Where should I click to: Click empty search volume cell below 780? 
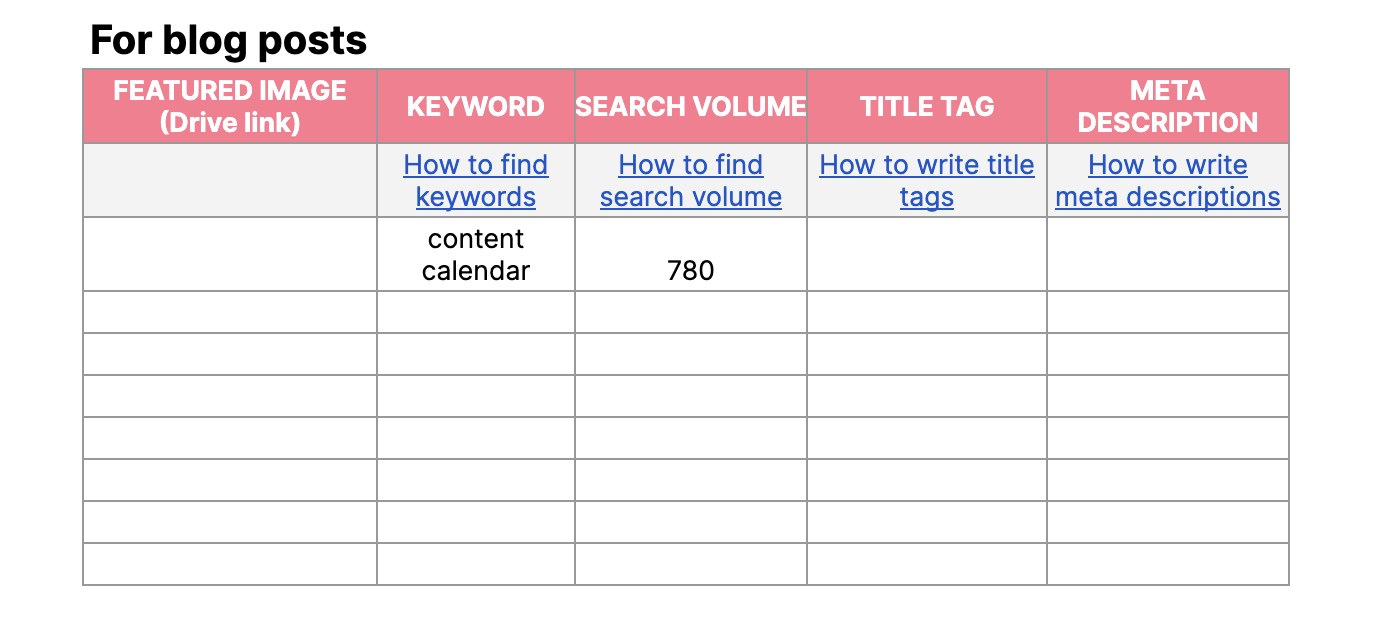pyautogui.click(x=690, y=312)
